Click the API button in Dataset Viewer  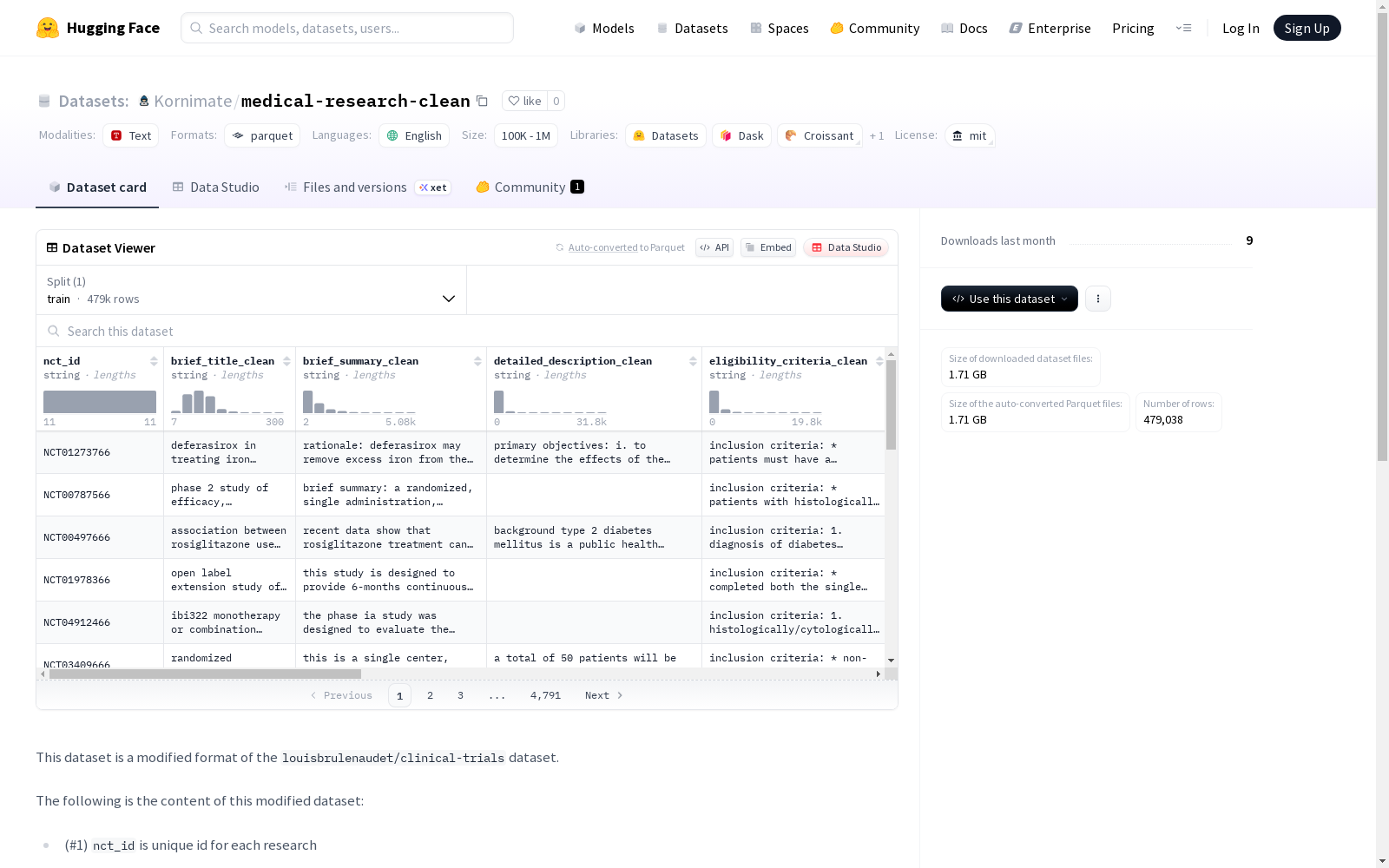714,247
